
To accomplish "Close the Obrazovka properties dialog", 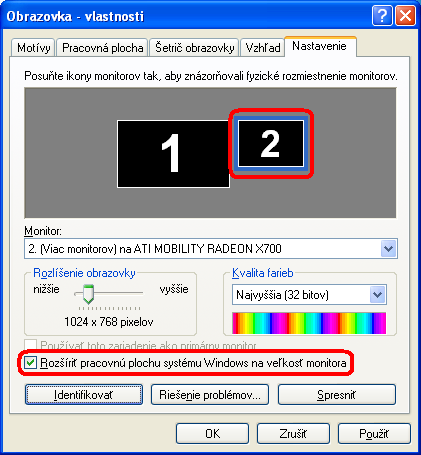I will click(405, 16).
